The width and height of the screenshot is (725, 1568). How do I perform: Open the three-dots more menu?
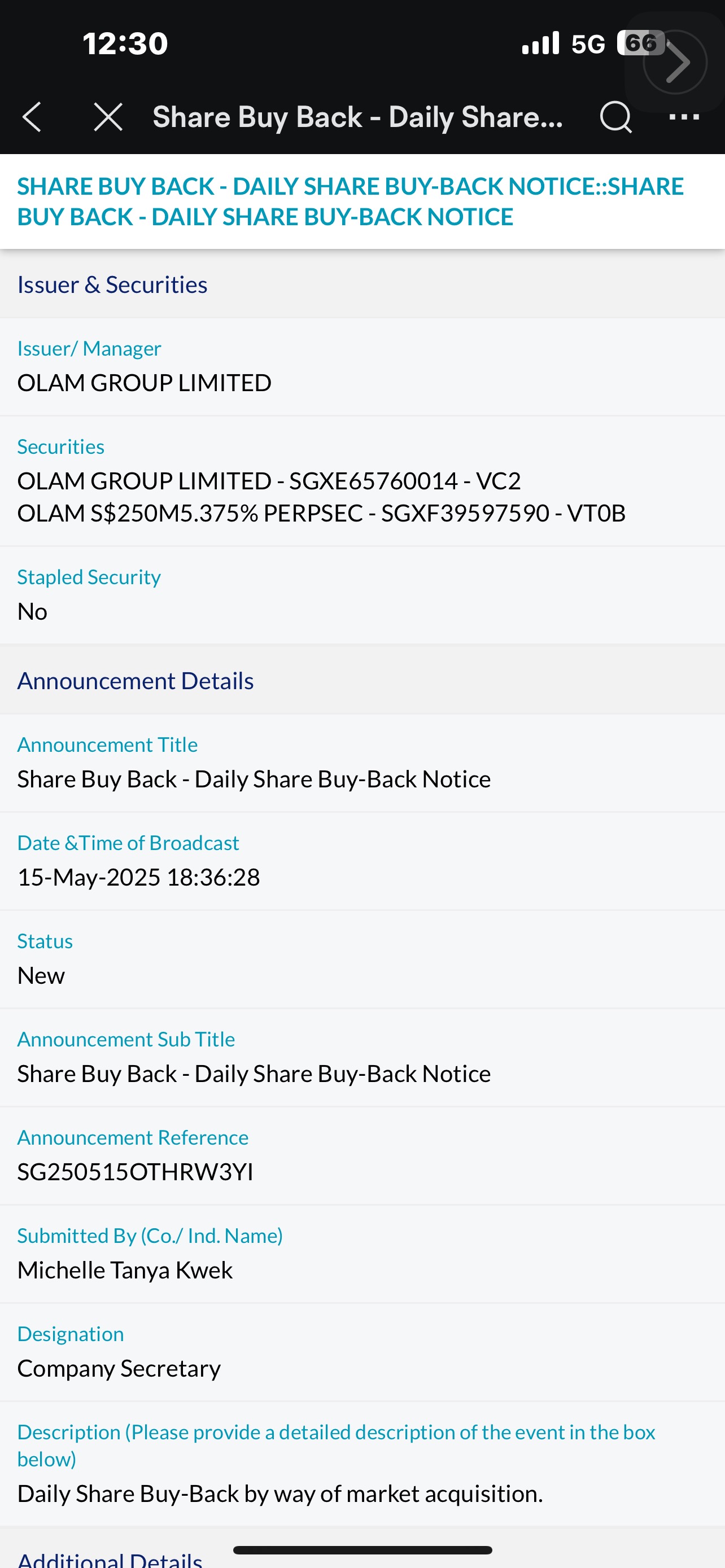click(684, 116)
